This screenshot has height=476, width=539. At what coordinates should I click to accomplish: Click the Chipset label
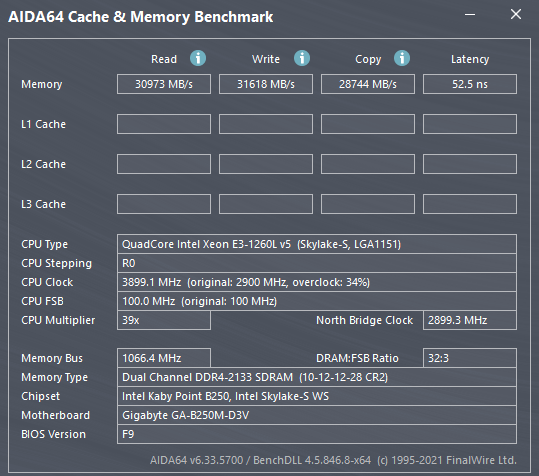41,396
